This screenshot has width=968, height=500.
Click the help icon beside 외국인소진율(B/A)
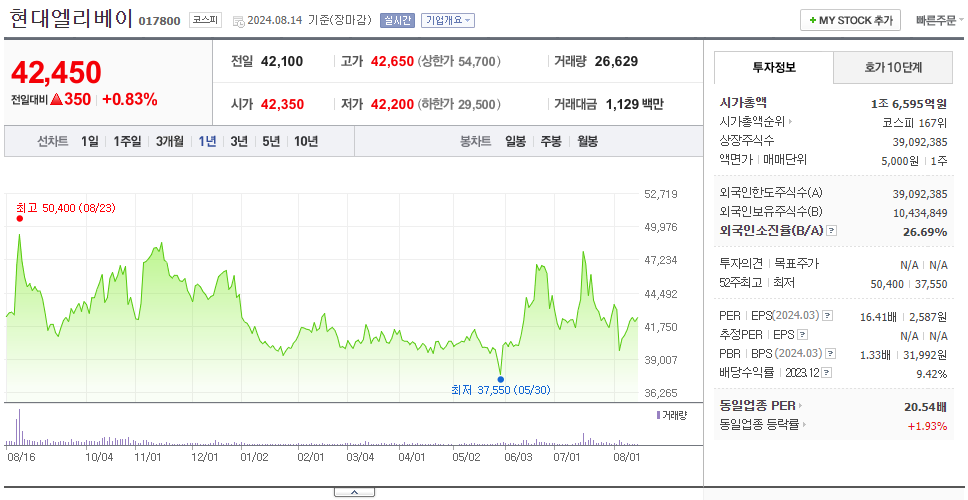click(x=832, y=231)
